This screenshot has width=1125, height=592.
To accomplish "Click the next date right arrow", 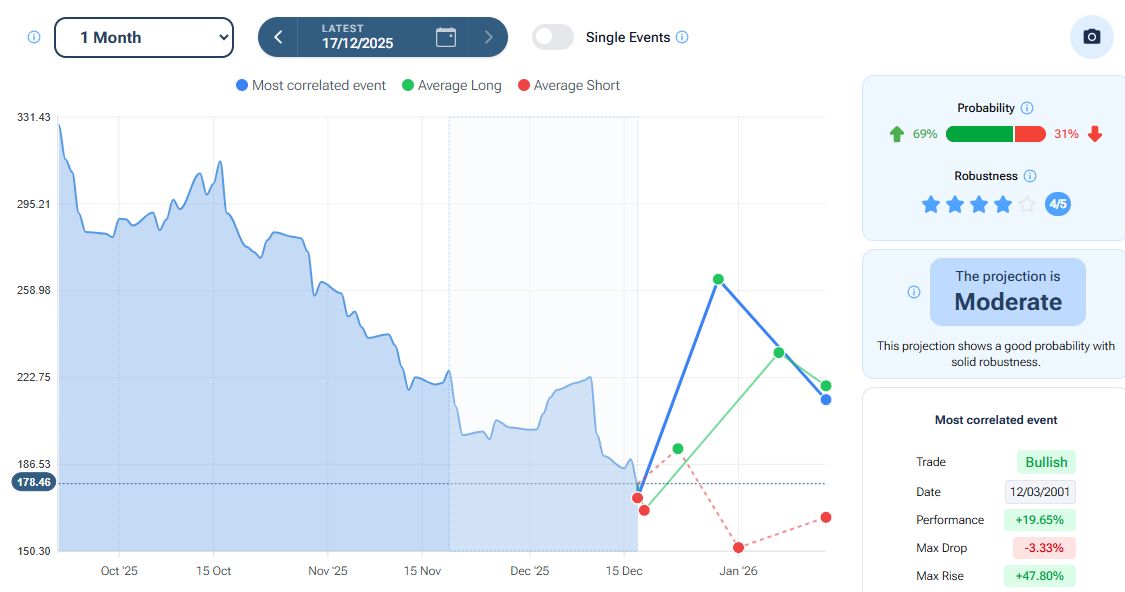I will pyautogui.click(x=488, y=37).
